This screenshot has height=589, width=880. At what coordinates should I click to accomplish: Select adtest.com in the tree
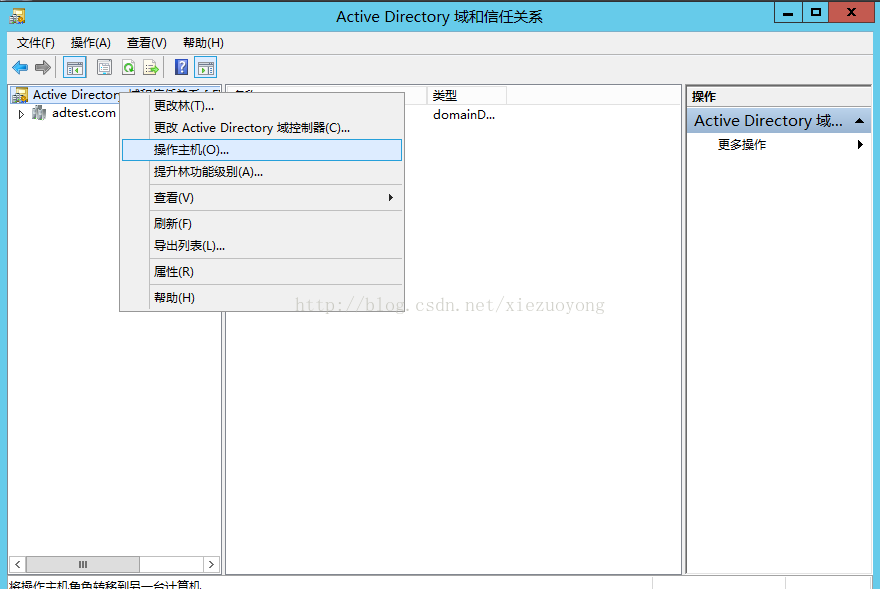pyautogui.click(x=84, y=113)
